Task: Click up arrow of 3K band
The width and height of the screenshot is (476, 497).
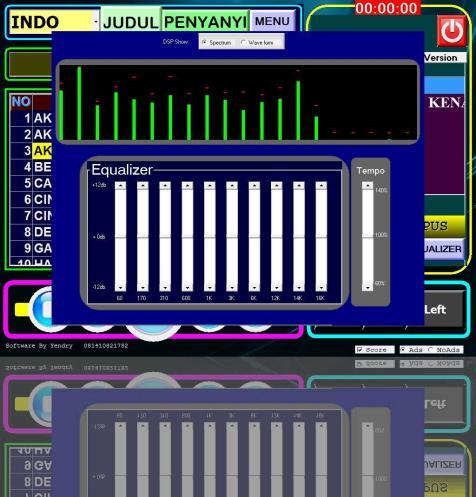Action: click(x=232, y=185)
